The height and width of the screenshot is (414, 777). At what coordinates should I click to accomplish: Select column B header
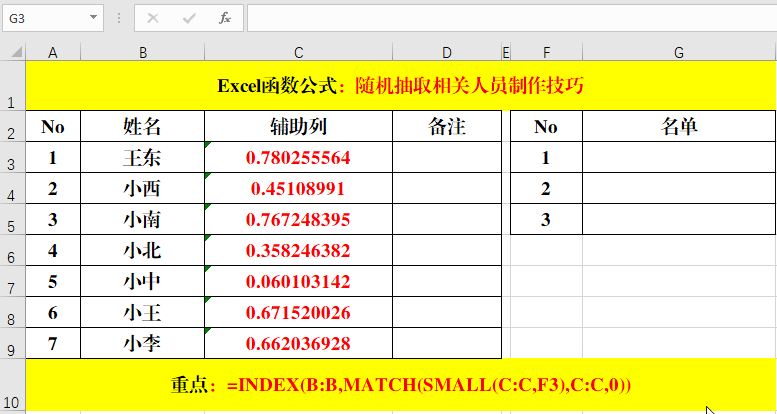click(142, 52)
